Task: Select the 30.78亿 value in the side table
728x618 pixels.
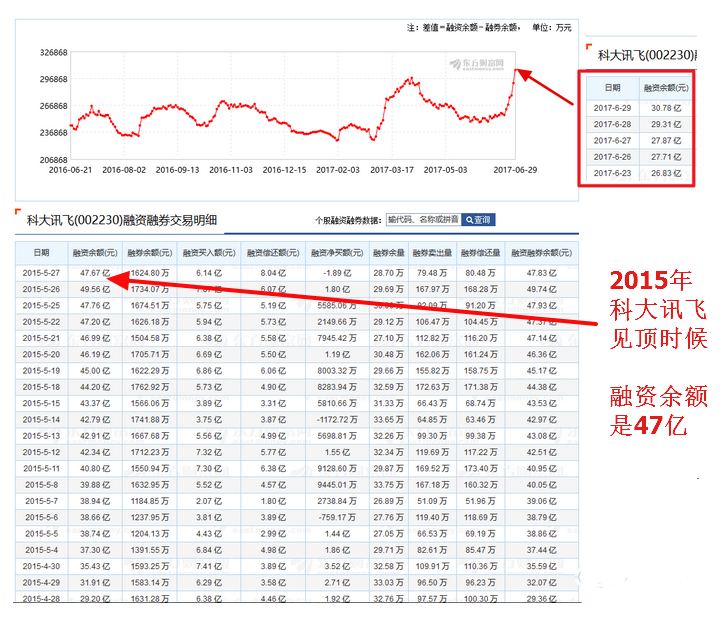Action: coord(666,108)
